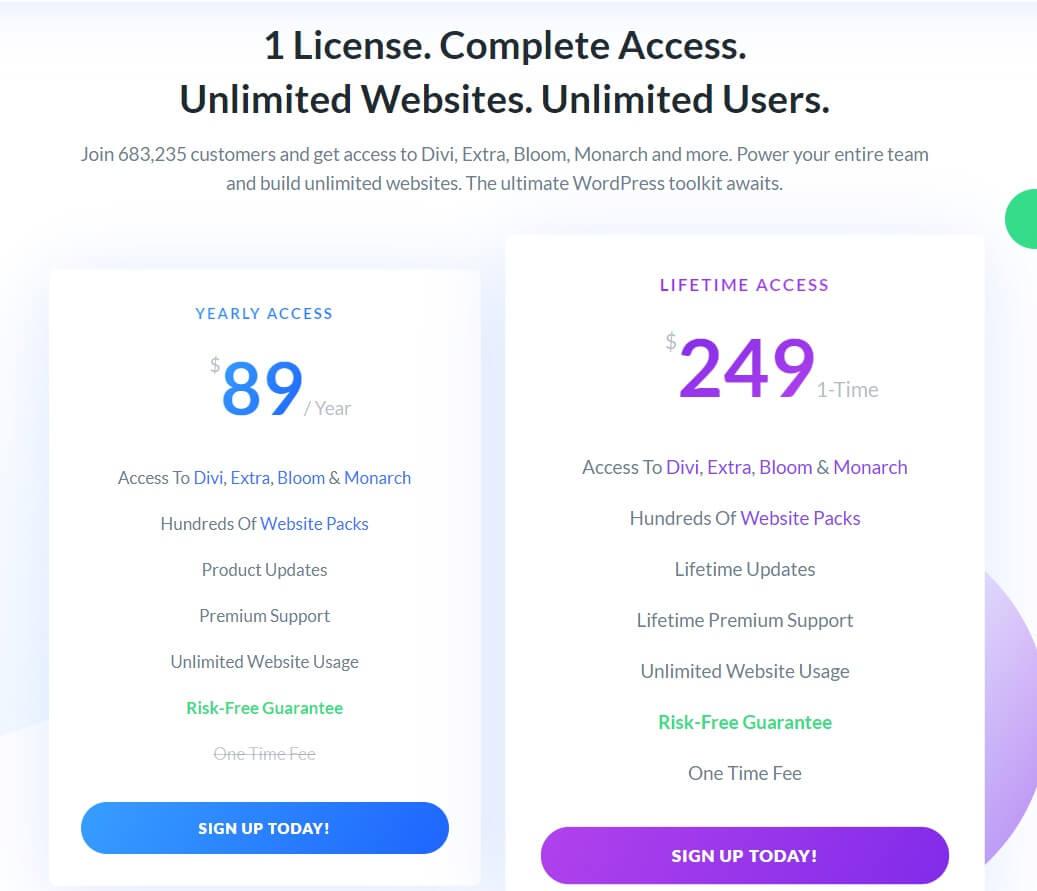Open the Extra link in Lifetime Access
The width and height of the screenshot is (1037, 891).
(x=729, y=467)
